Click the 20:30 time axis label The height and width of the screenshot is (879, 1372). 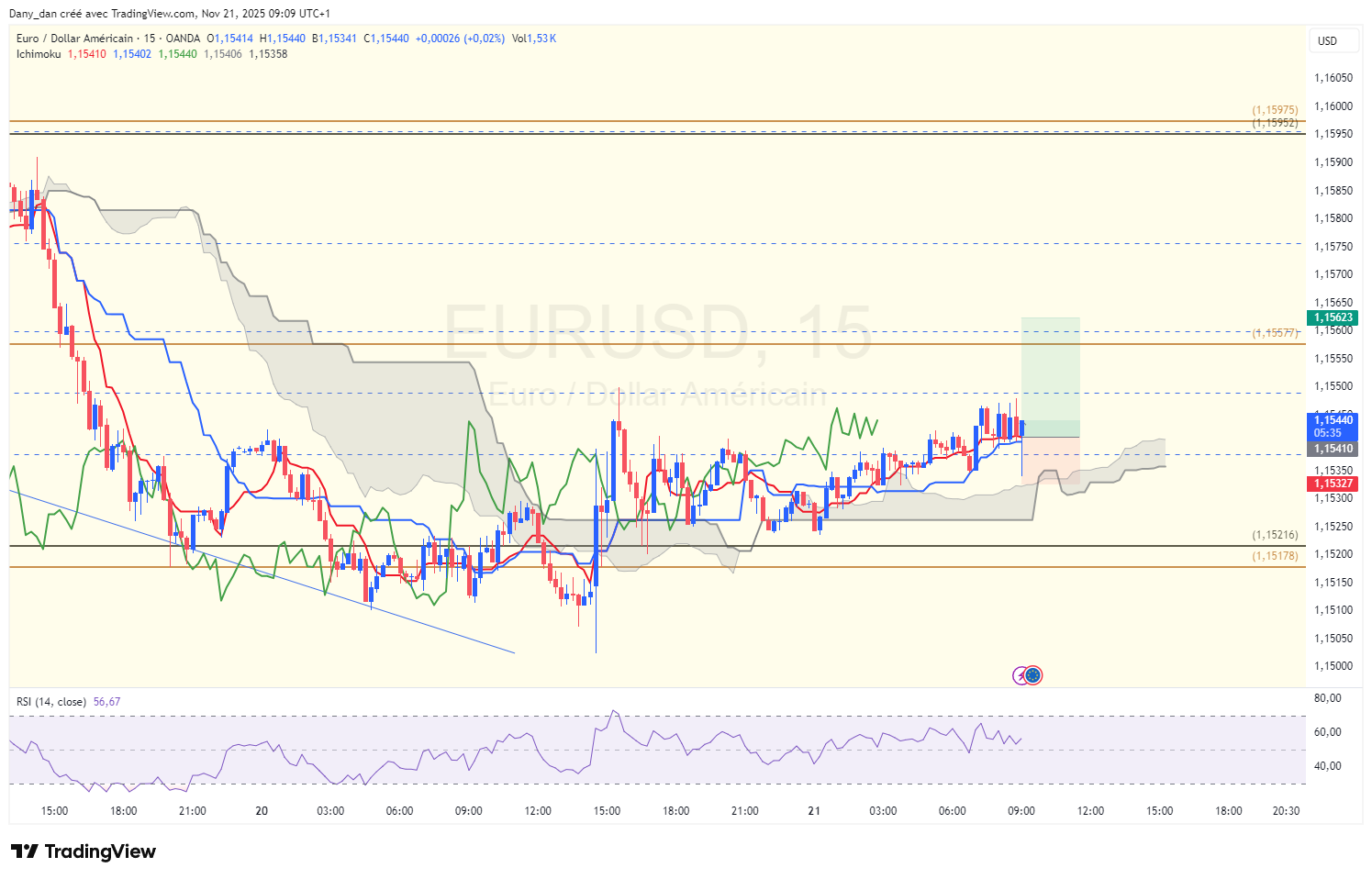click(1286, 811)
